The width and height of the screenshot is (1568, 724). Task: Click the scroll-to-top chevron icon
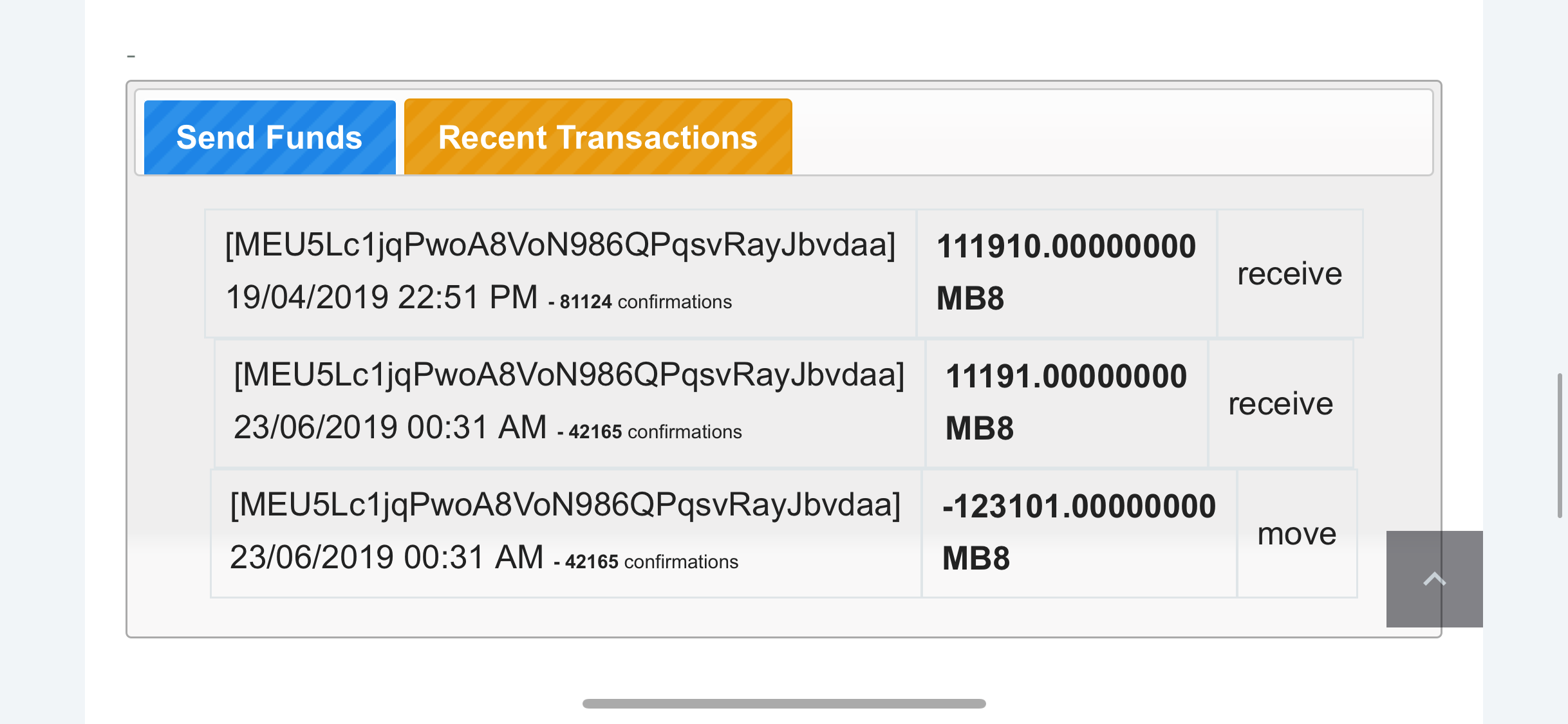click(x=1434, y=579)
